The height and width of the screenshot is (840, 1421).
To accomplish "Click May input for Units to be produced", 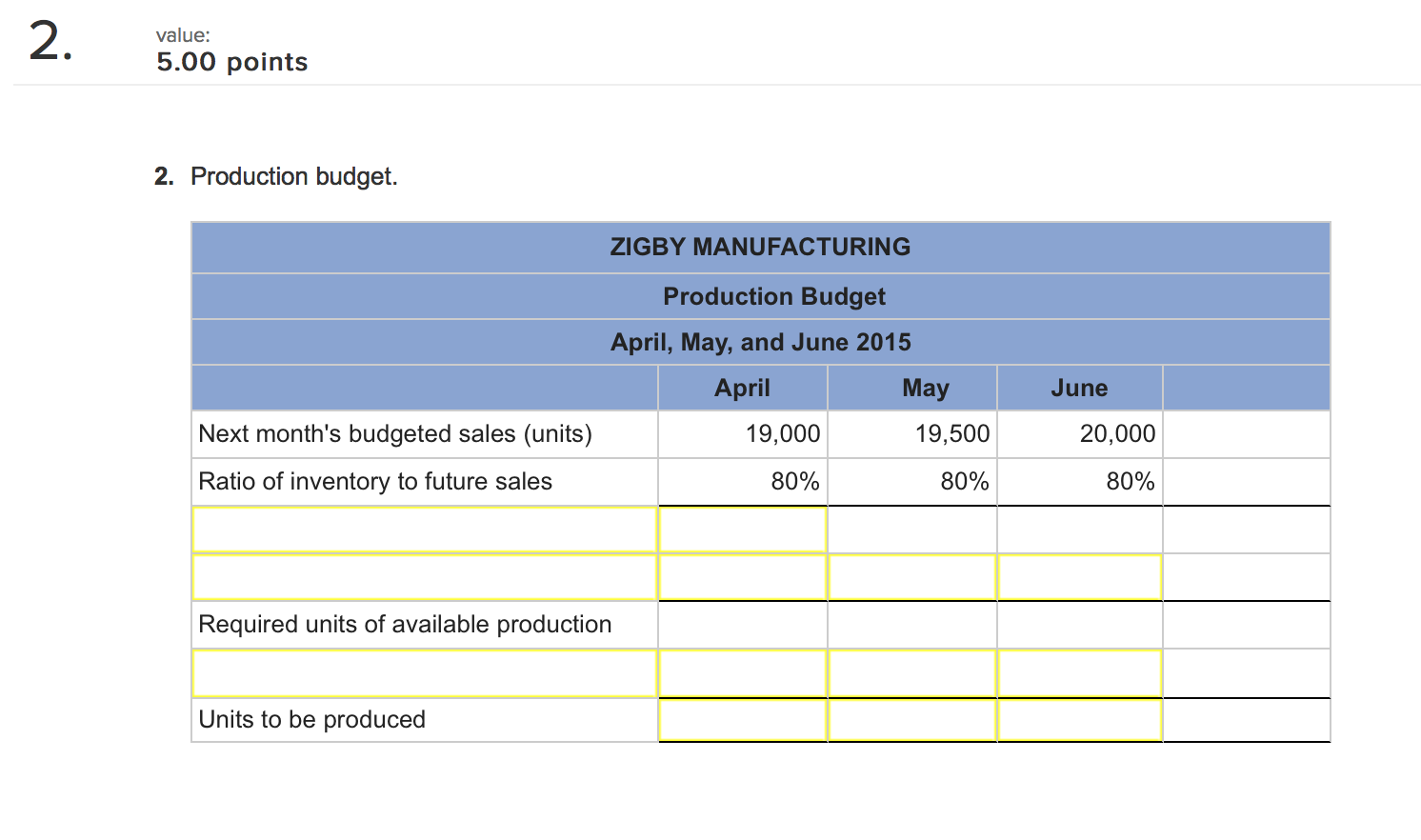I will tap(911, 720).
